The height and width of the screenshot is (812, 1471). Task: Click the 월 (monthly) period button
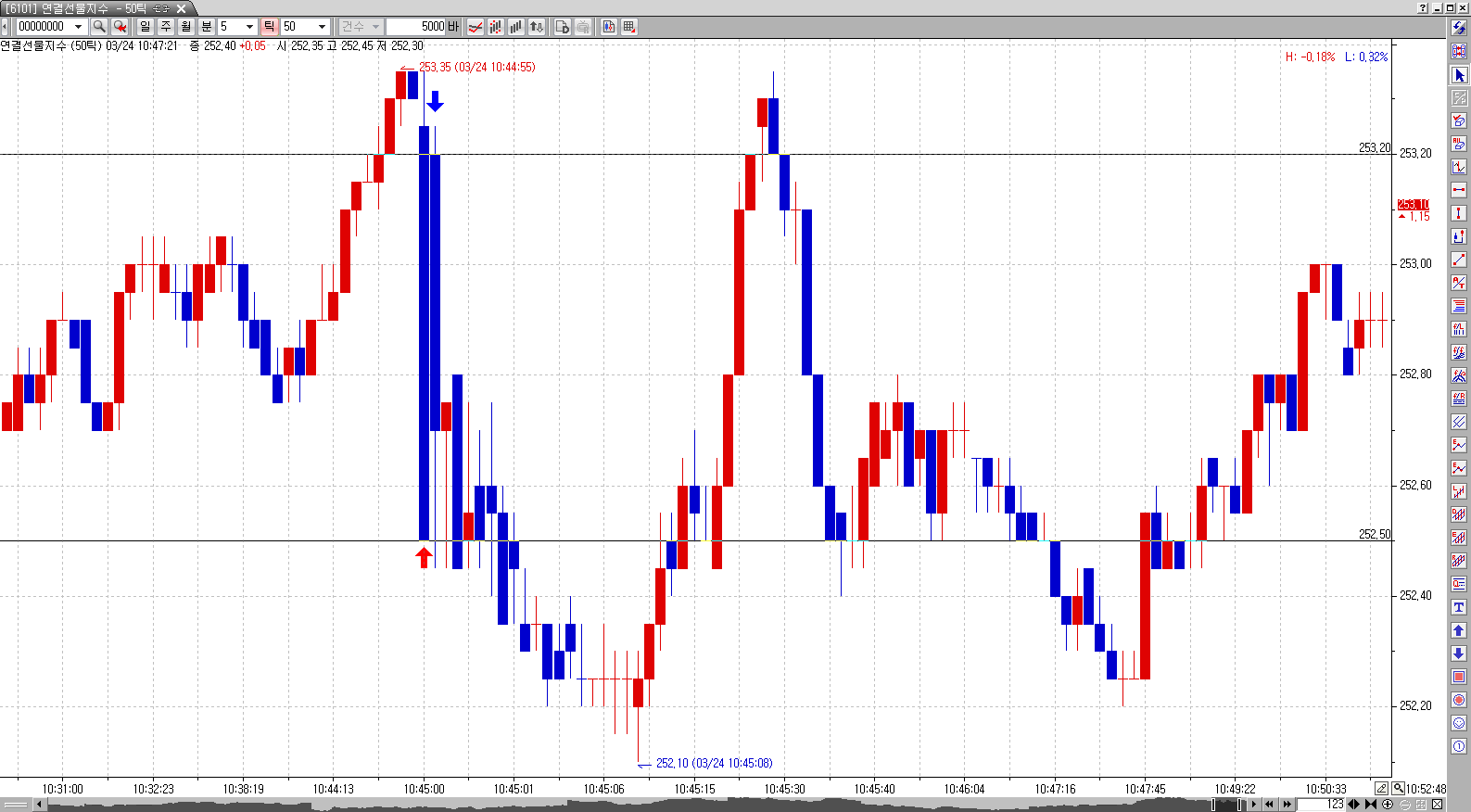186,27
